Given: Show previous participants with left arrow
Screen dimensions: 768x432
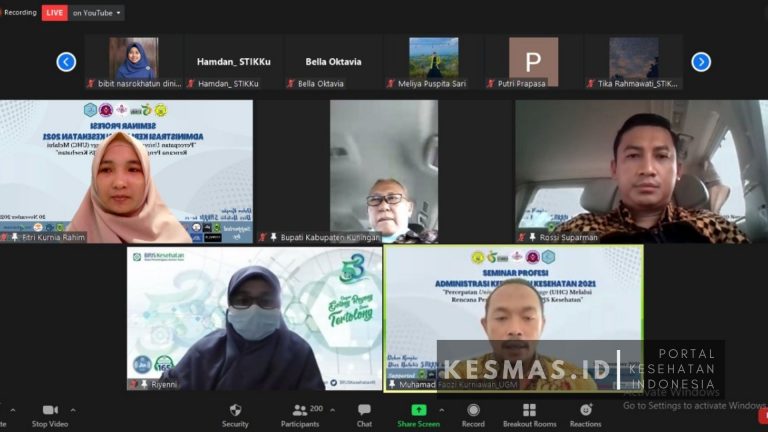Looking at the screenshot, I should point(66,62).
